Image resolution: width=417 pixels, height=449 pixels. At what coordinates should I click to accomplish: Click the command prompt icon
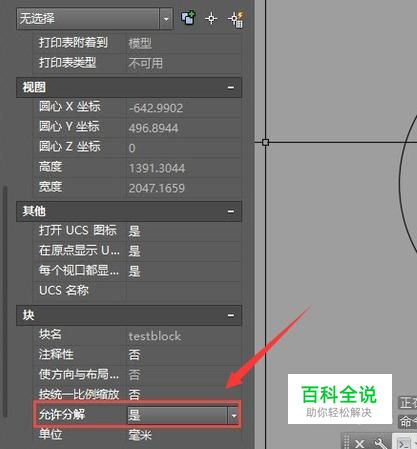[x=404, y=444]
